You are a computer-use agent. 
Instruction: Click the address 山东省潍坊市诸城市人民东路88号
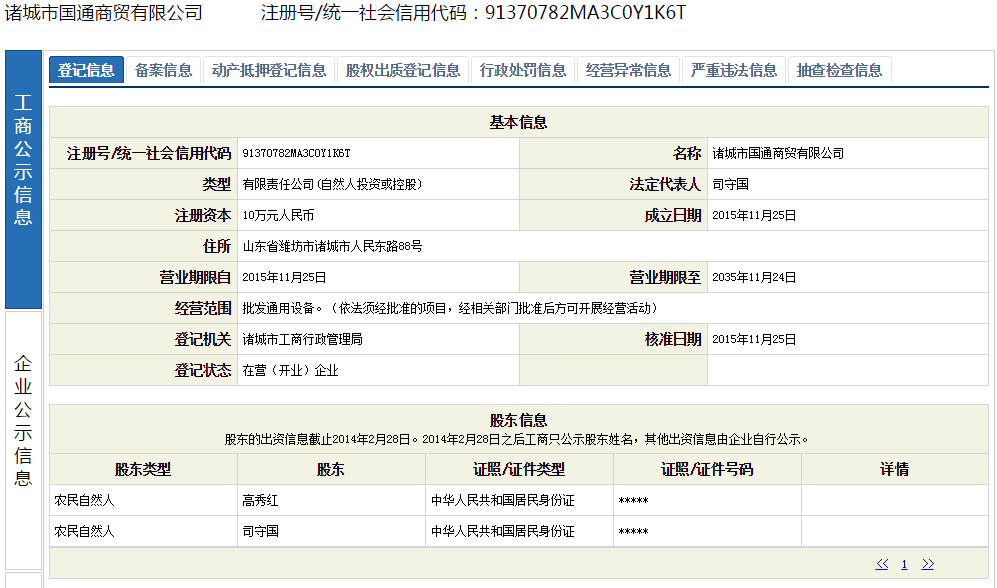tap(332, 246)
